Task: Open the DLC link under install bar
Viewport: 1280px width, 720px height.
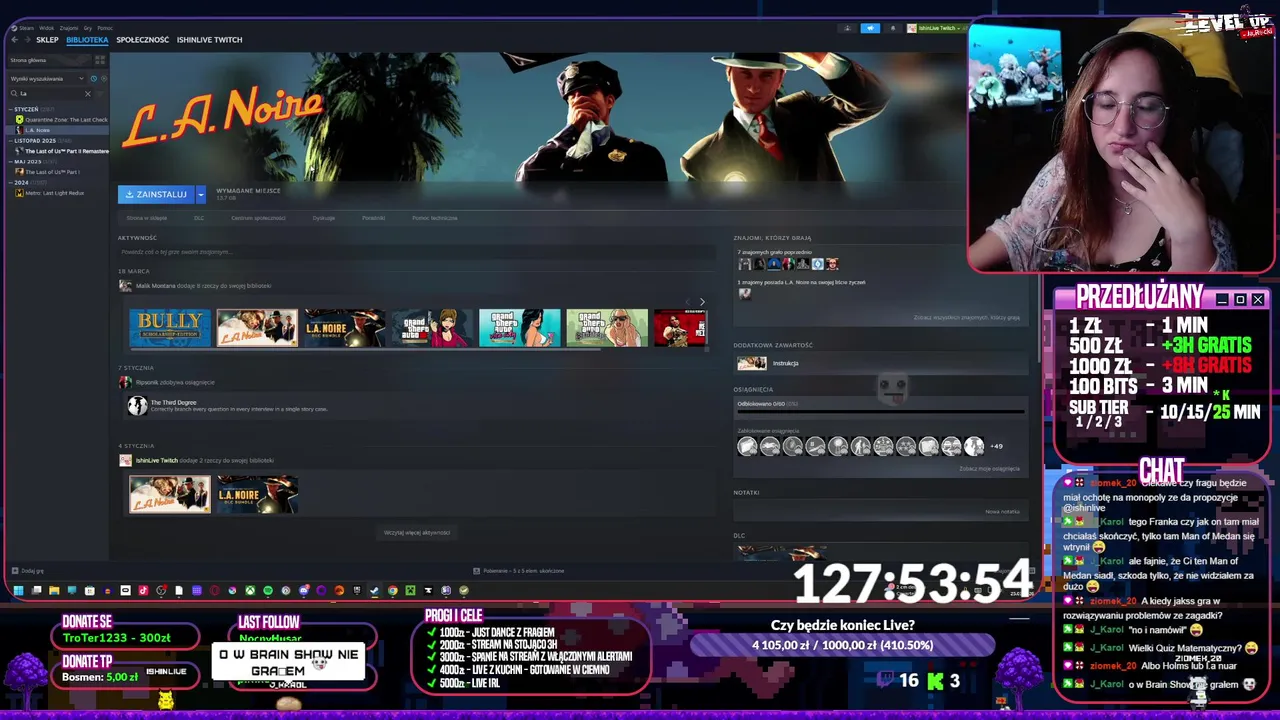Action: (199, 218)
